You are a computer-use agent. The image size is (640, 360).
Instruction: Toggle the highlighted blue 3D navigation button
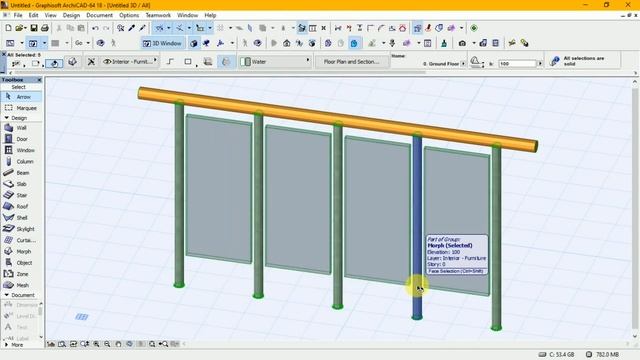[x=354, y=43]
